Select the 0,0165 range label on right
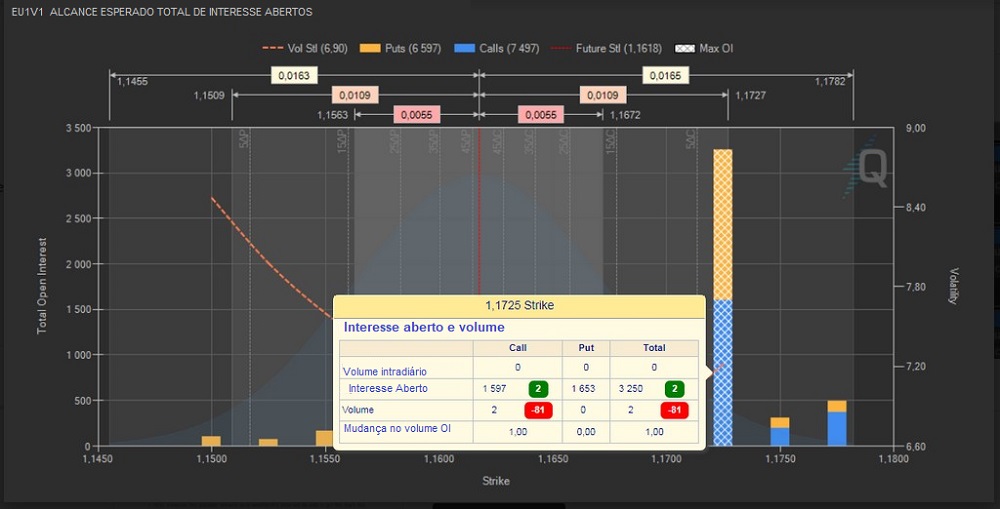1000x509 pixels. [x=665, y=75]
